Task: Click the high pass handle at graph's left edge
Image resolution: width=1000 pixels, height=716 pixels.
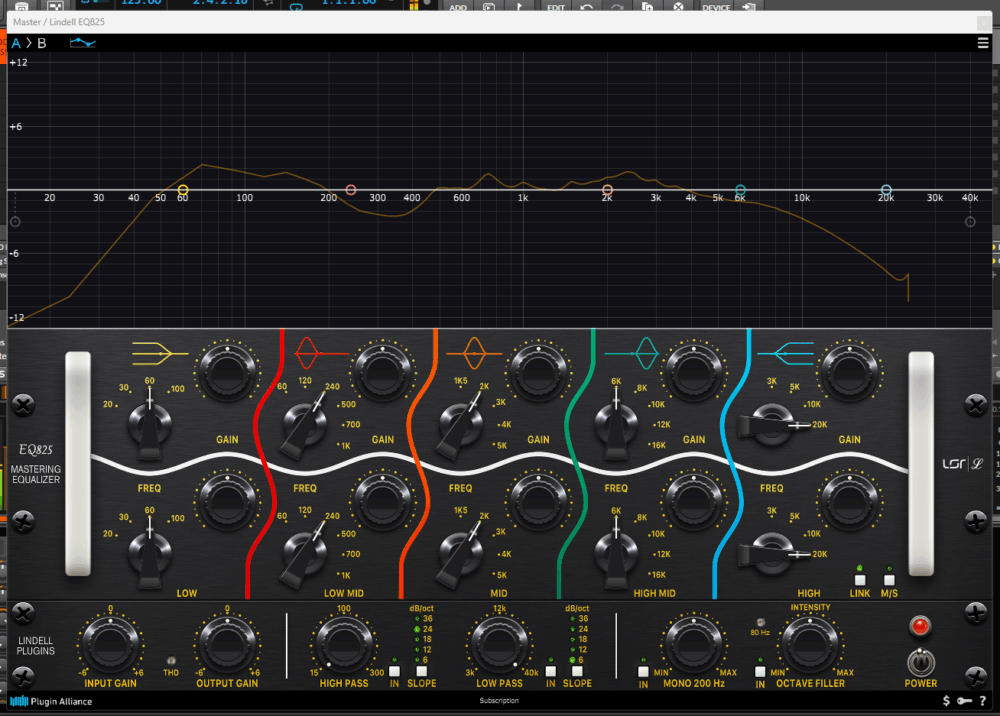Action: point(15,222)
